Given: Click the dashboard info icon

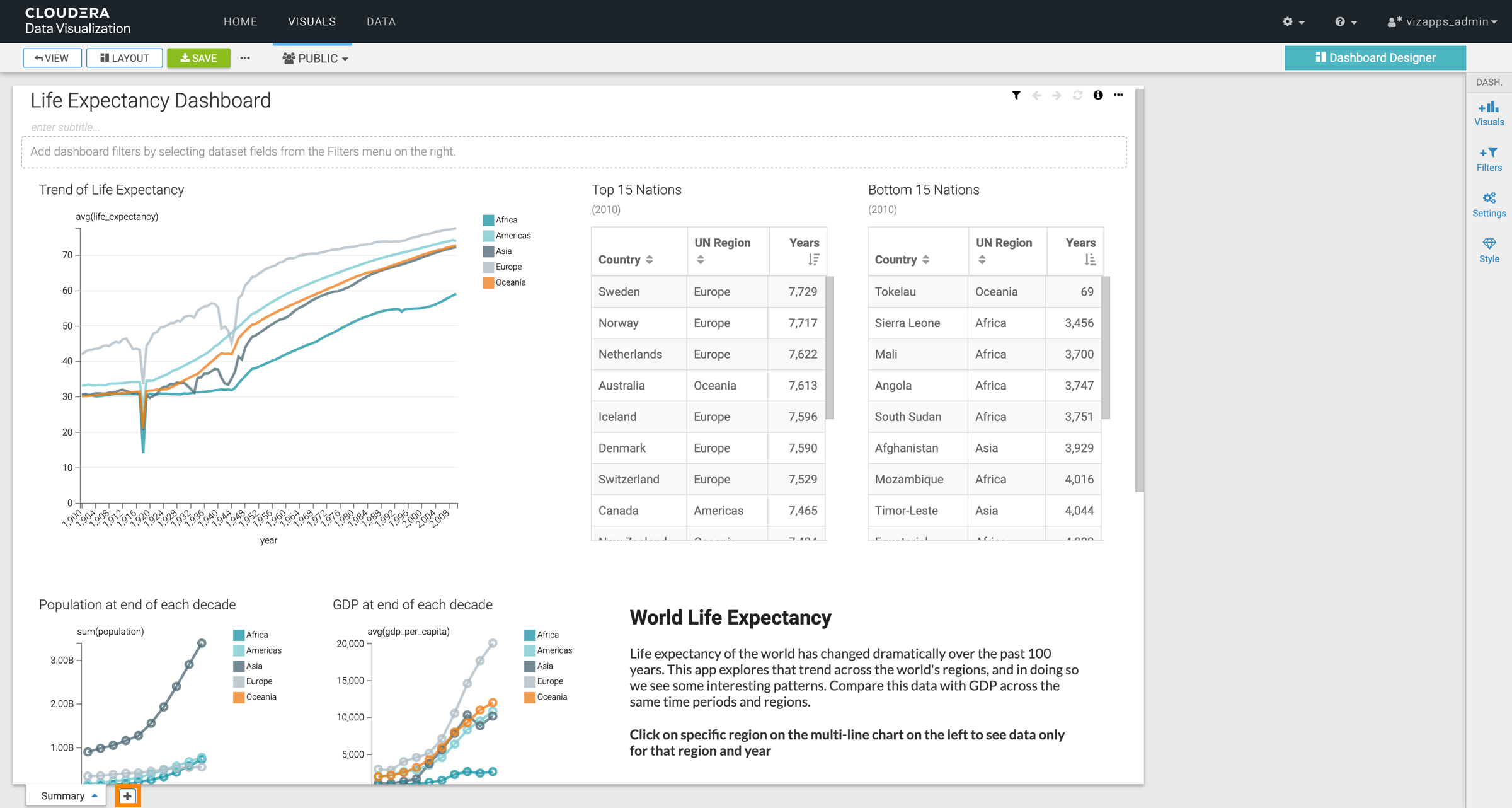Looking at the screenshot, I should [1098, 95].
